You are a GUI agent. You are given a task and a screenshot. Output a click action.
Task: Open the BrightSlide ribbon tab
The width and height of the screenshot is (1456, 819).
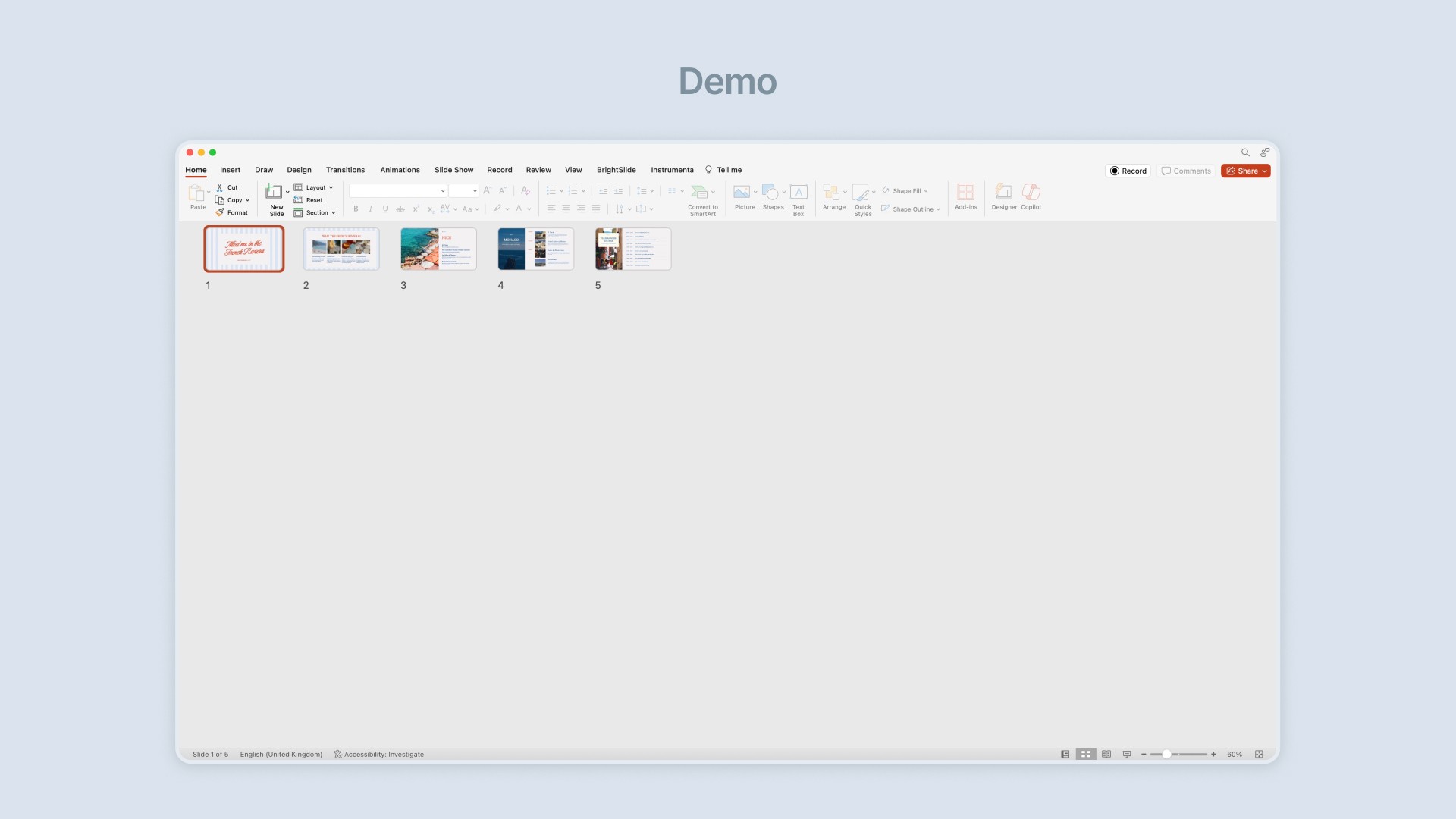tap(616, 170)
